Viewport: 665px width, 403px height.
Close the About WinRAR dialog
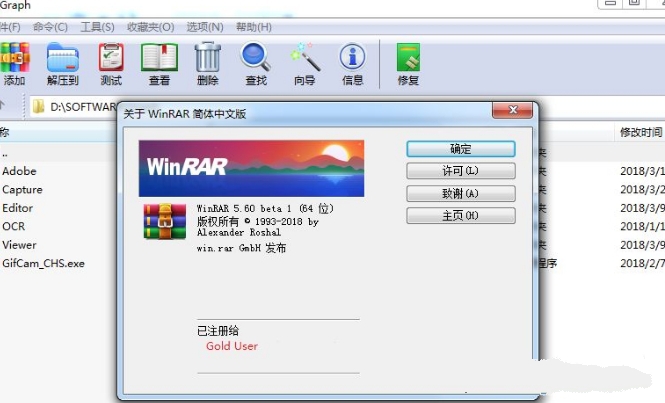coord(512,110)
